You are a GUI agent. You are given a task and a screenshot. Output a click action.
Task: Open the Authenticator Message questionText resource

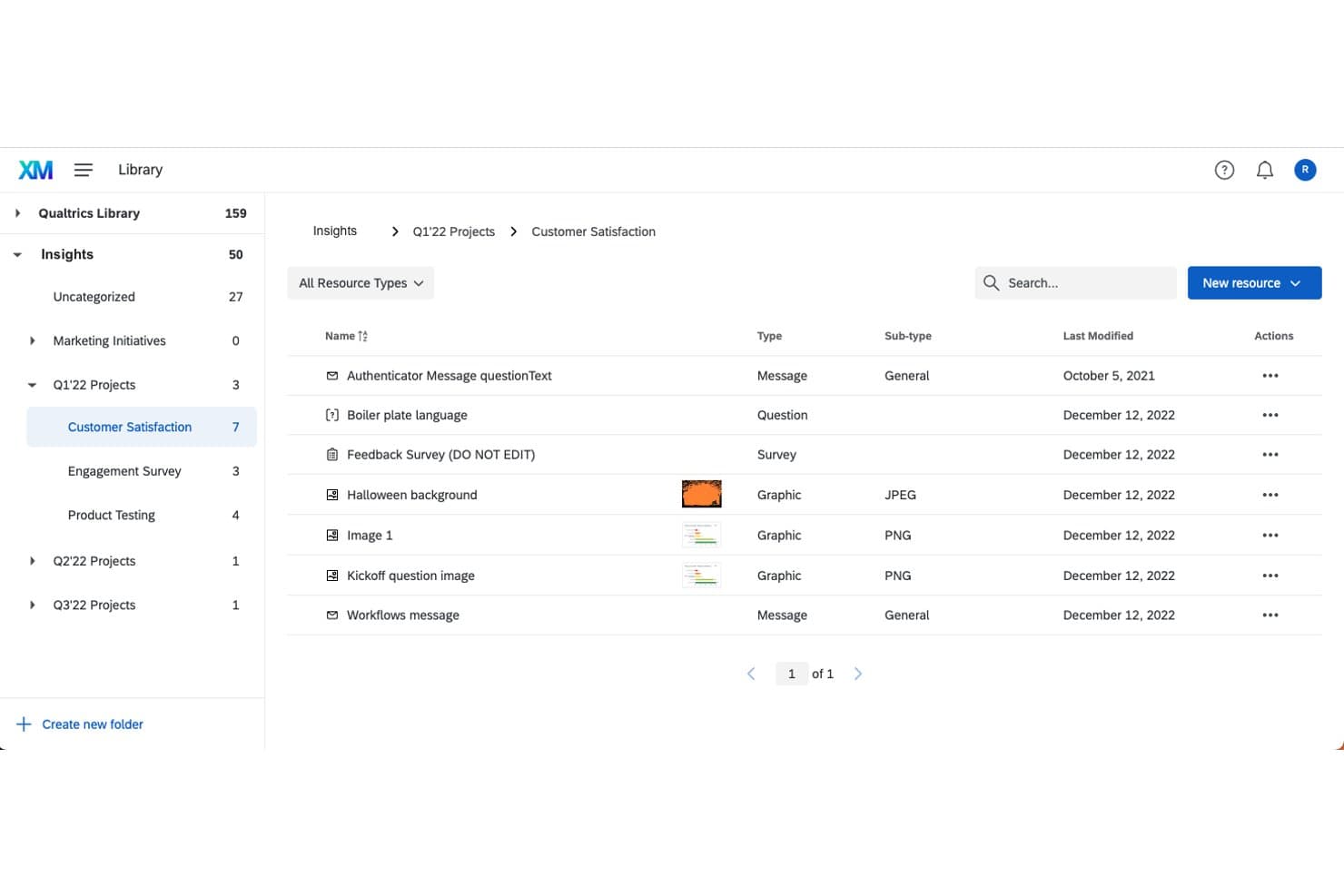449,376
